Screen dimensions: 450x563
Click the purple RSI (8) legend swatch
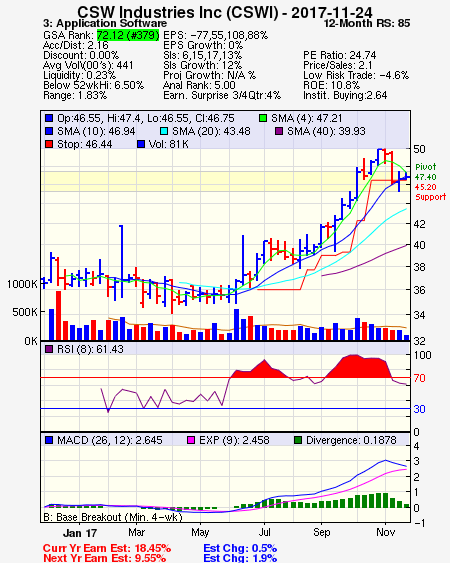pyautogui.click(x=49, y=349)
